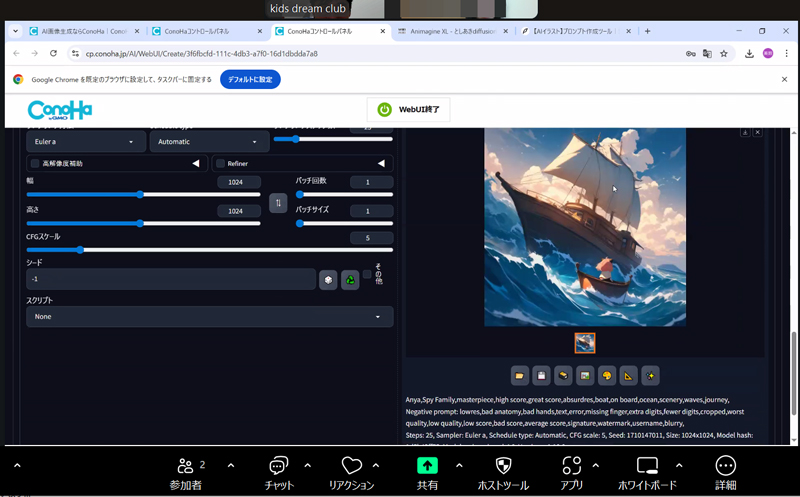
Task: Click the floppy disk save image icon
Action: pos(541,376)
